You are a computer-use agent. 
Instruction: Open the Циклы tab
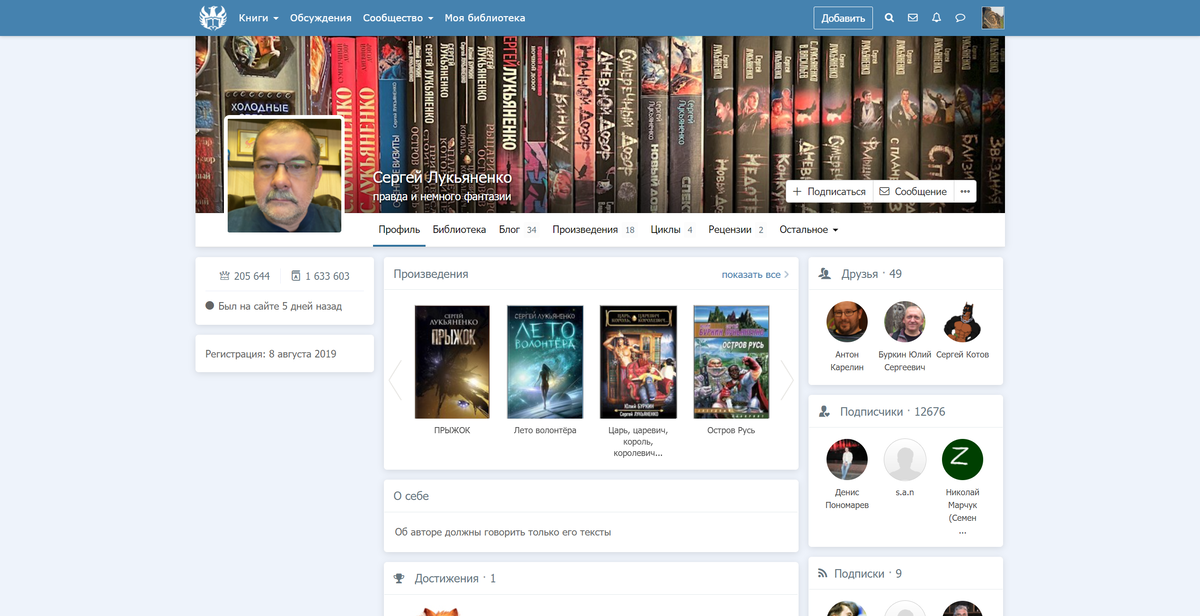671,229
